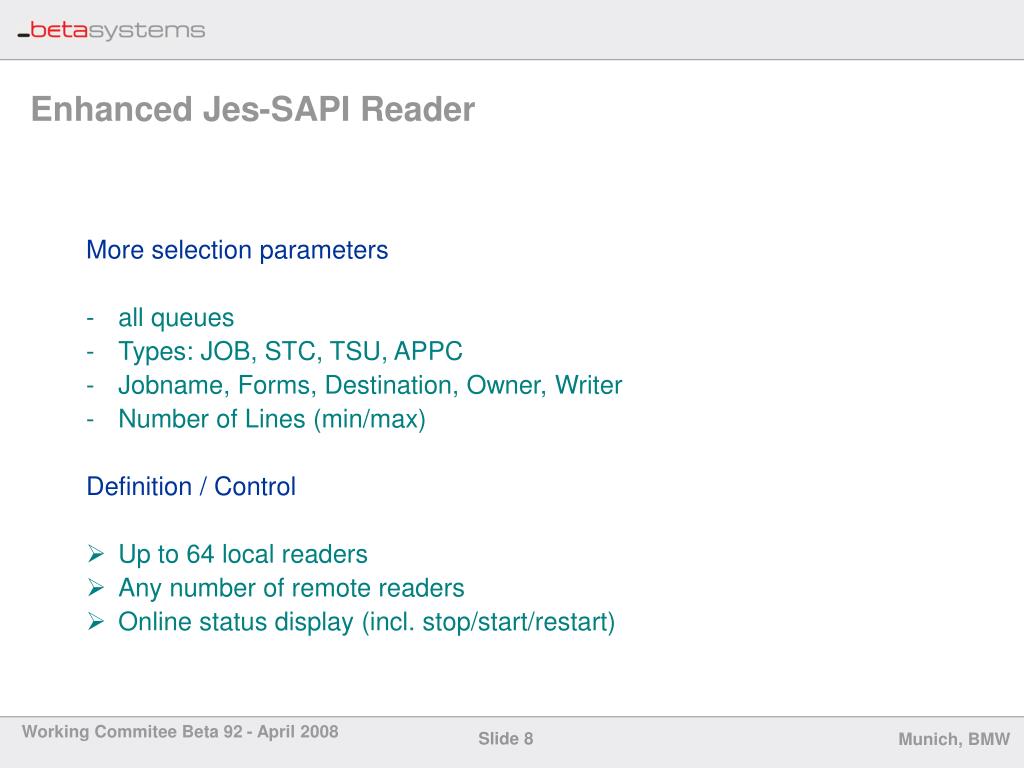The width and height of the screenshot is (1024, 768).
Task: Click the Munich, BMW footer text
Action: 954,739
